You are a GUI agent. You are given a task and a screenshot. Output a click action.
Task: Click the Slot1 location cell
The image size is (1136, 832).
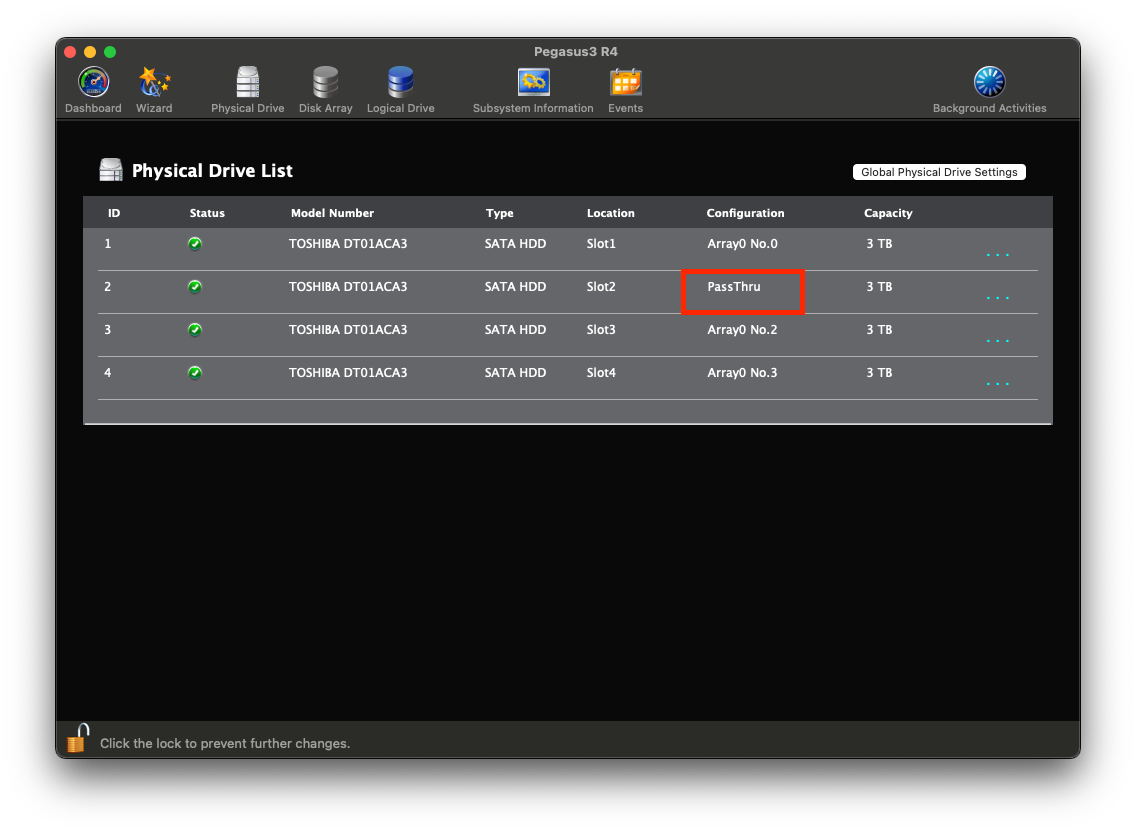601,244
